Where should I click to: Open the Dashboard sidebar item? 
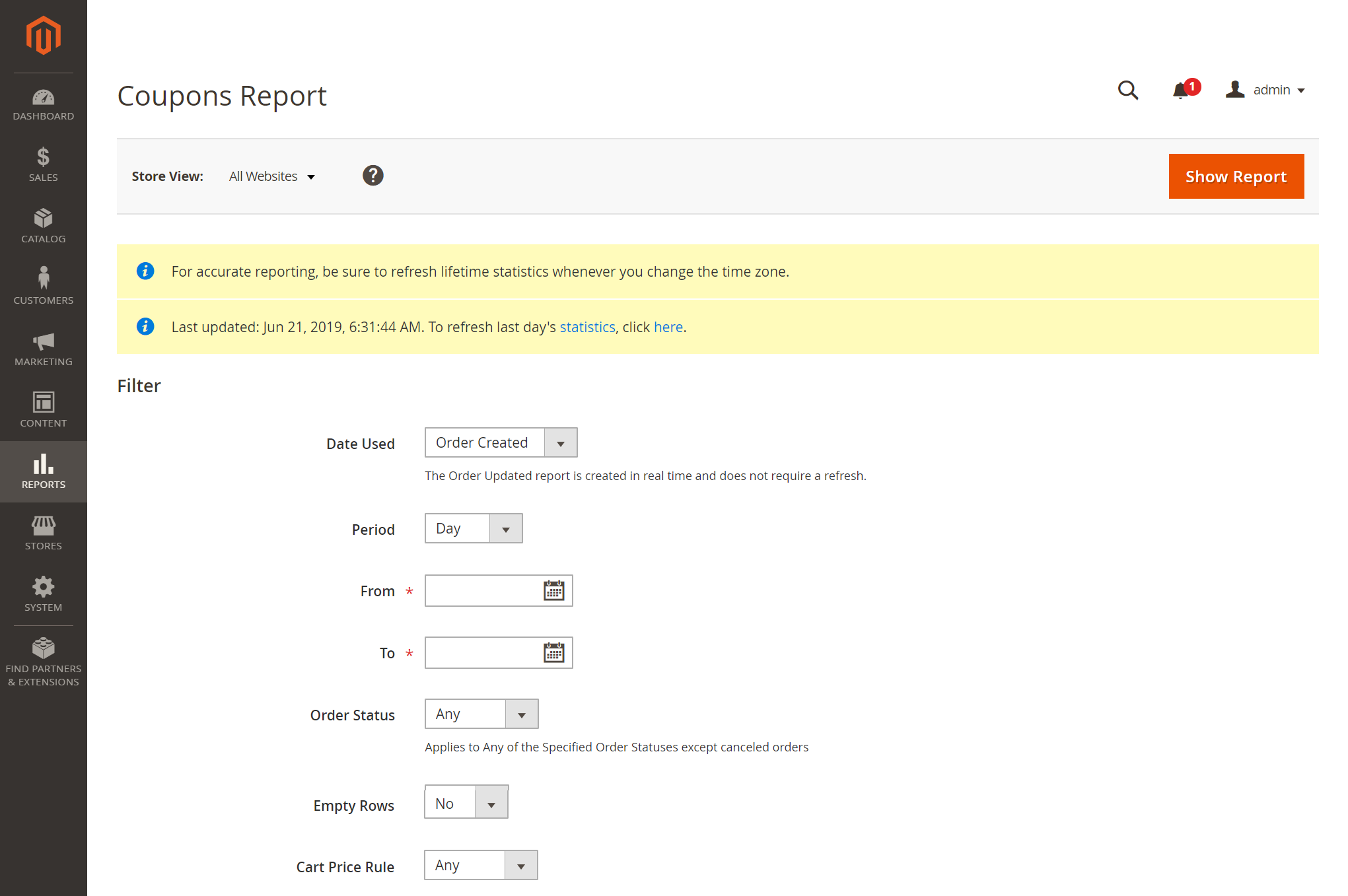[x=44, y=105]
